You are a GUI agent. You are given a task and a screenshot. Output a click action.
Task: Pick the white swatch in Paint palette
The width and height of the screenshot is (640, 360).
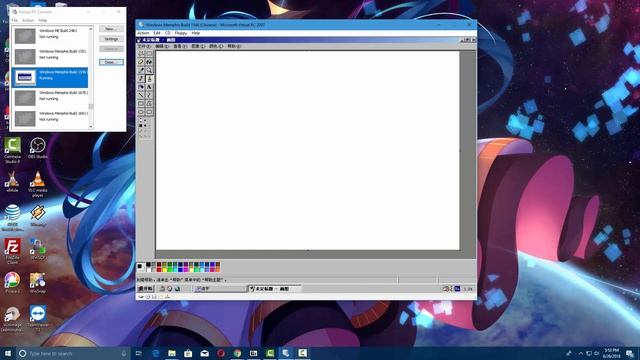(149, 269)
